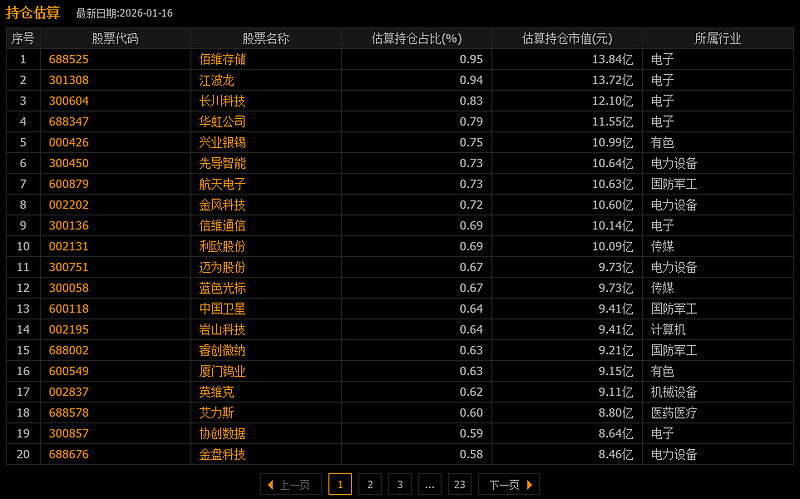This screenshot has width=800, height=499.
Task: Open stock name 协创数据
Action: (222, 433)
